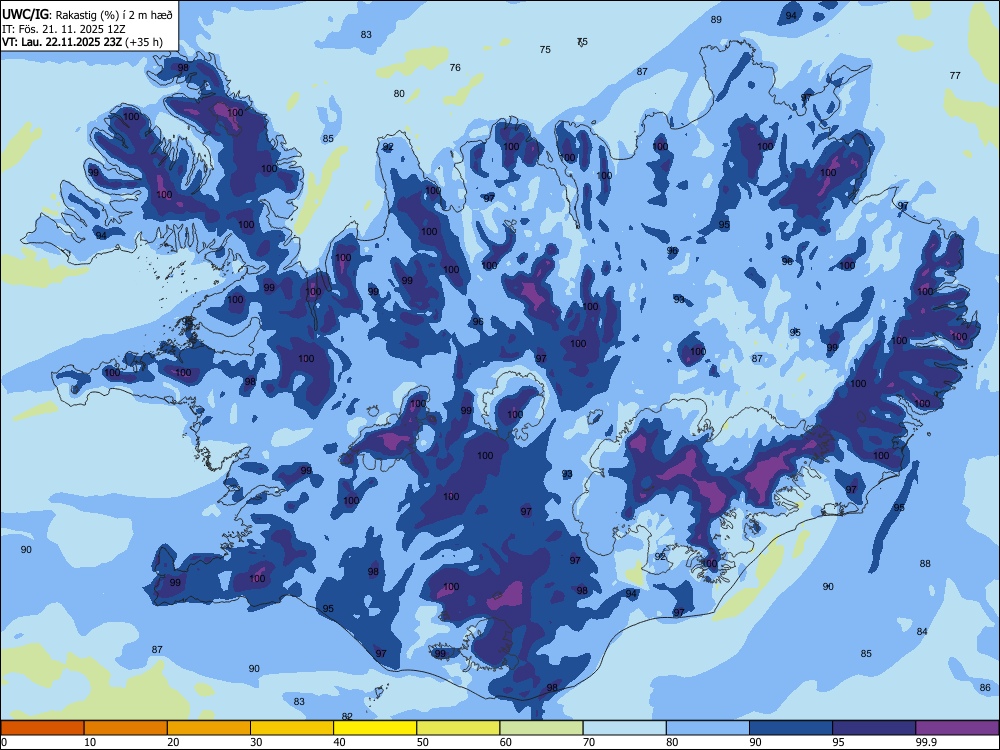Select the indigo 95–99.9 legend swatch
Screen dimensions: 1000x750
pyautogui.click(x=874, y=728)
